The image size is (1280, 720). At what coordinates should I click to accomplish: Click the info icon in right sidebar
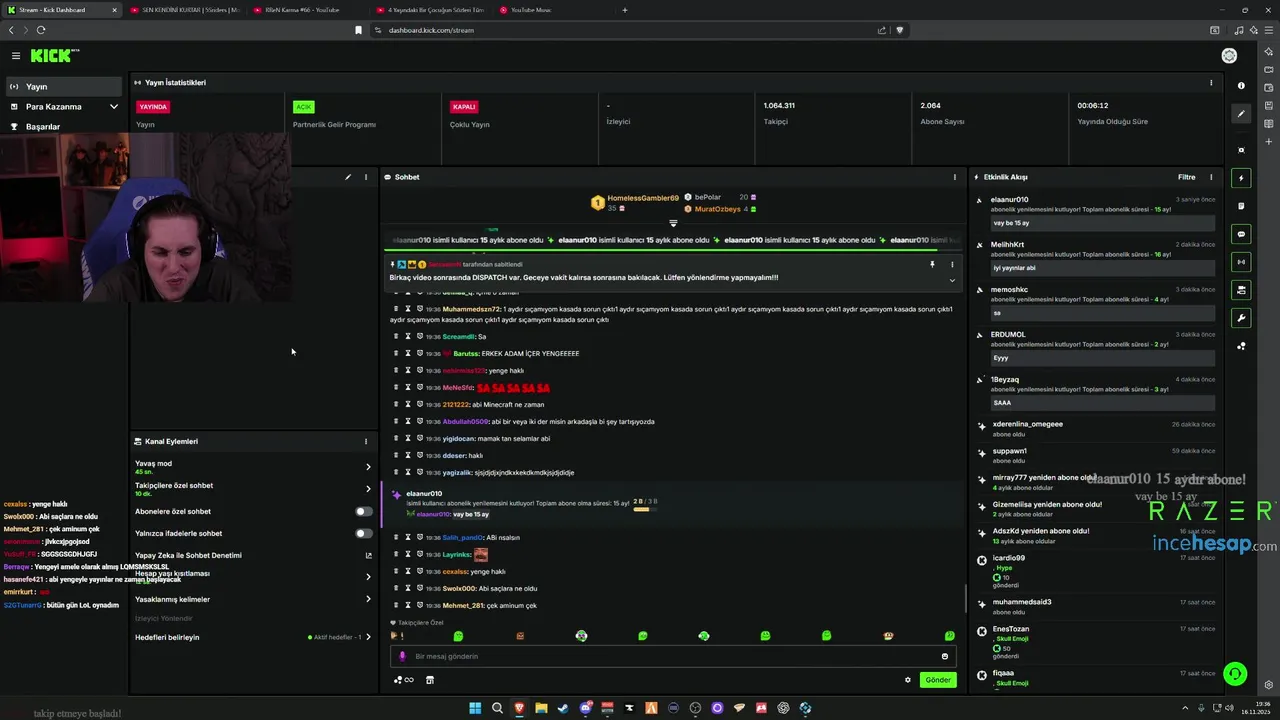1241,86
